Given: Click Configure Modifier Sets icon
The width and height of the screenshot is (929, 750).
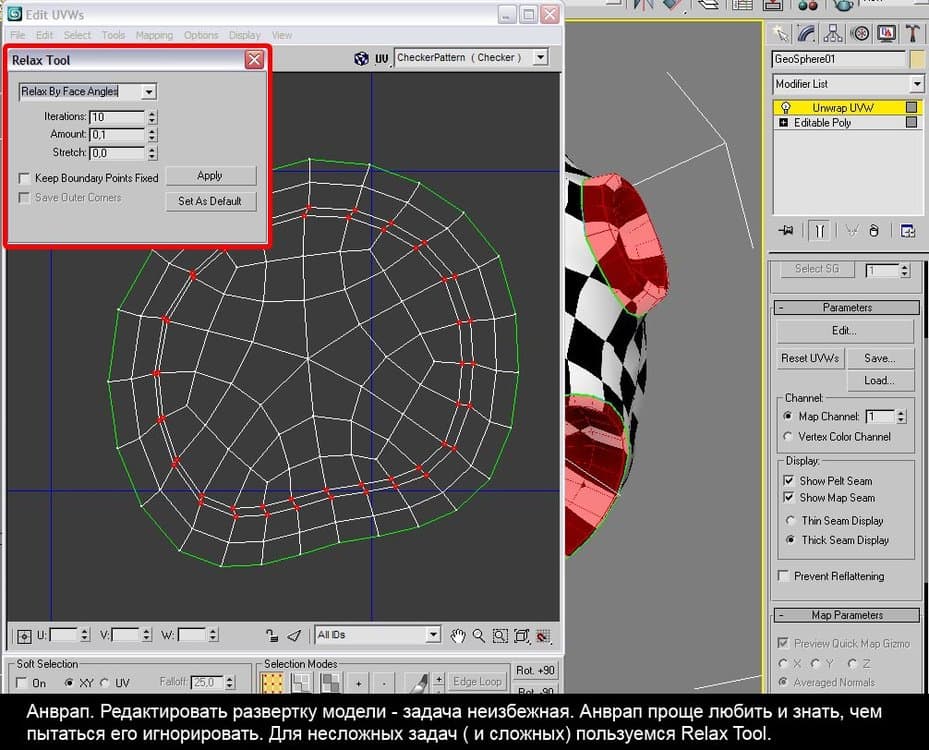Looking at the screenshot, I should [x=907, y=231].
